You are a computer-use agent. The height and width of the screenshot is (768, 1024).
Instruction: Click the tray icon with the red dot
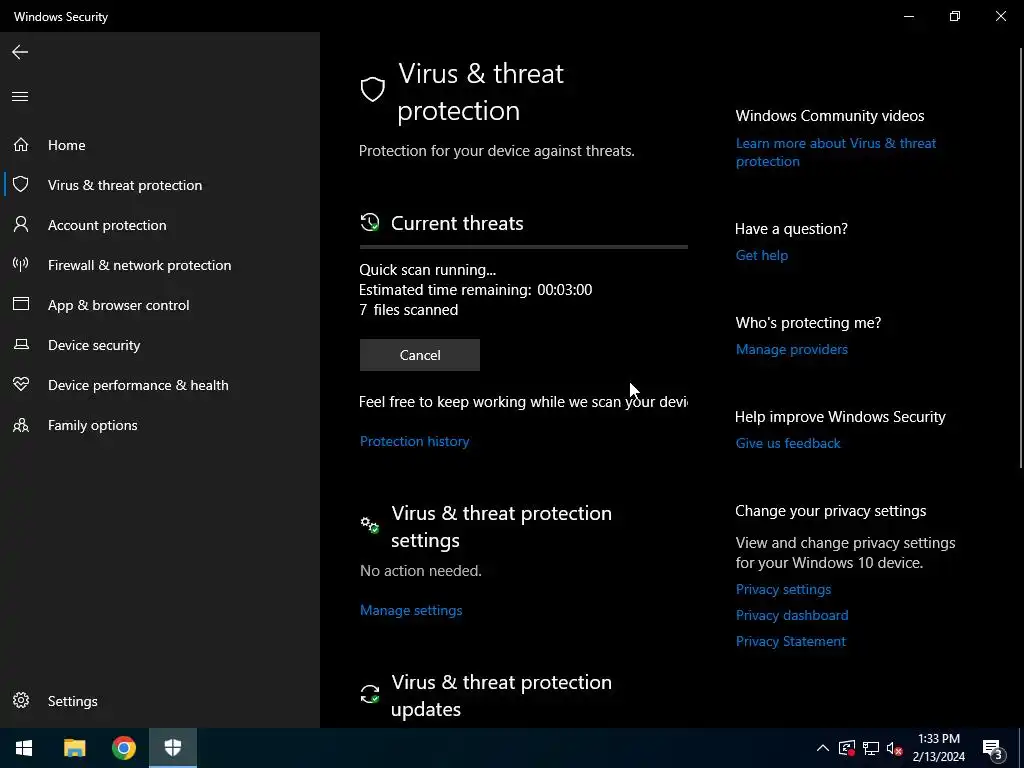[847, 748]
